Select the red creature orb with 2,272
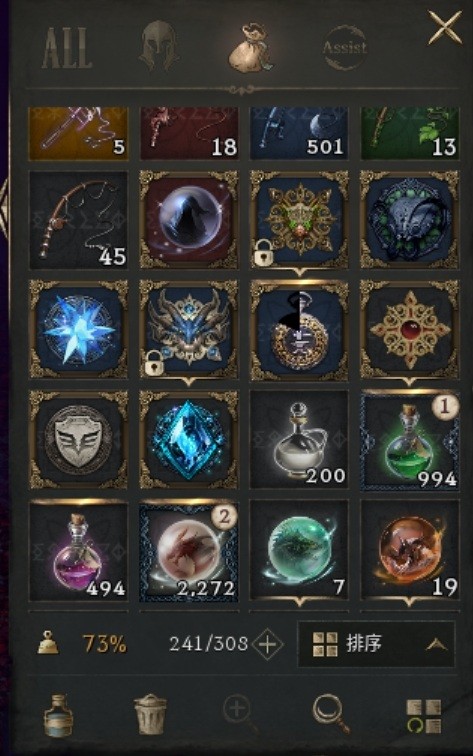Viewport: 473px width, 756px height. click(x=189, y=551)
